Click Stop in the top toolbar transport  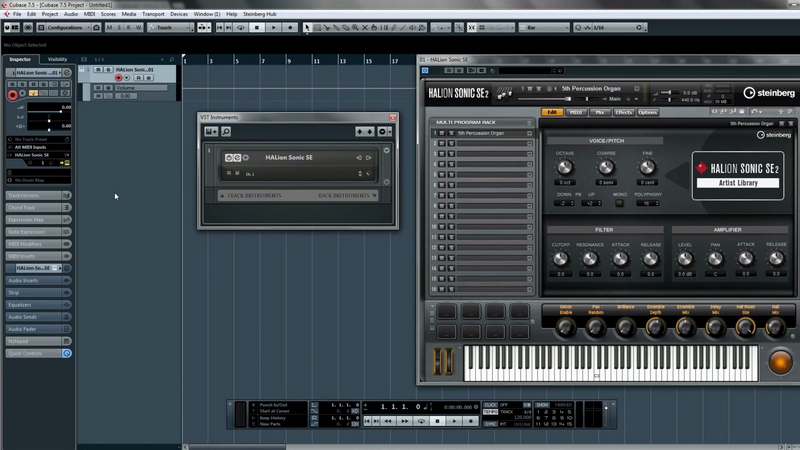tap(257, 28)
